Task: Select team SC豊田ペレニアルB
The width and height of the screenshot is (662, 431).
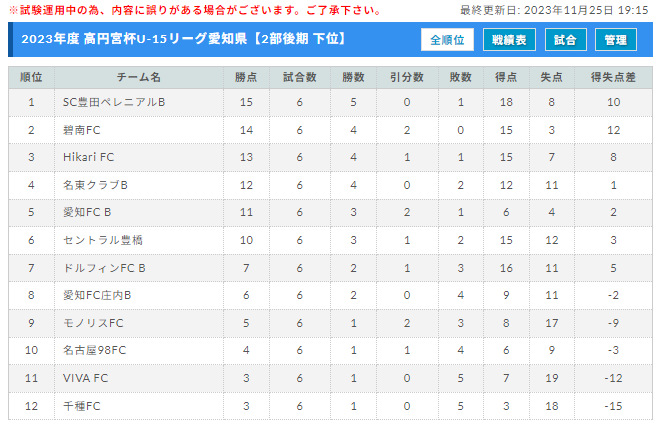Action: click(114, 102)
